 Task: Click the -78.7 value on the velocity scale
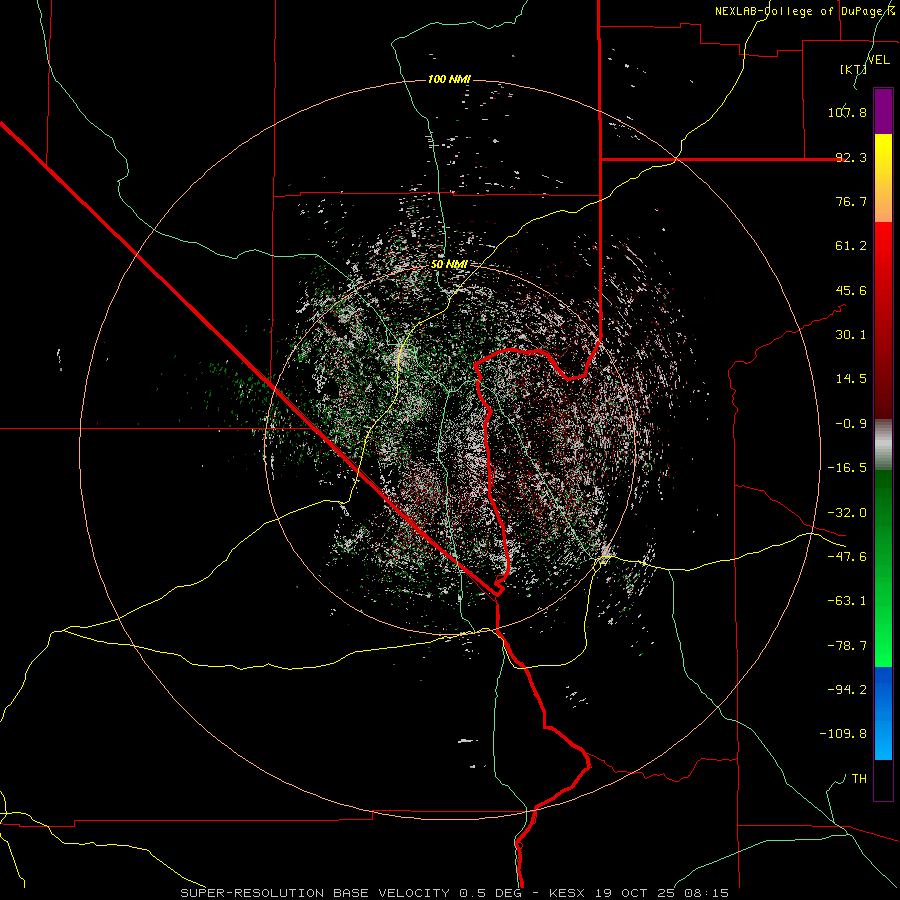(x=847, y=646)
